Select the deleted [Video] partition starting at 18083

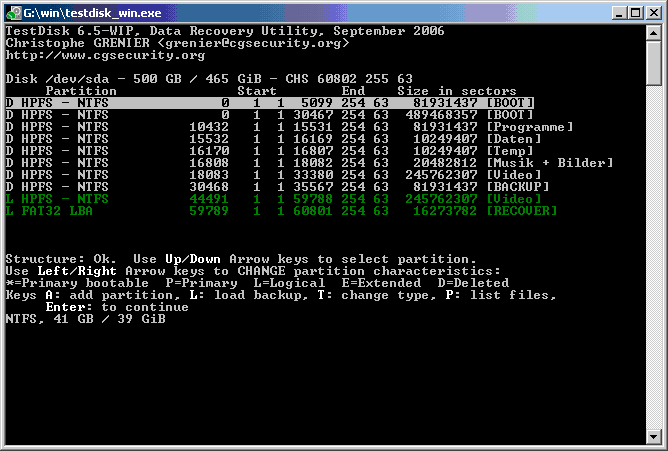pos(273,175)
